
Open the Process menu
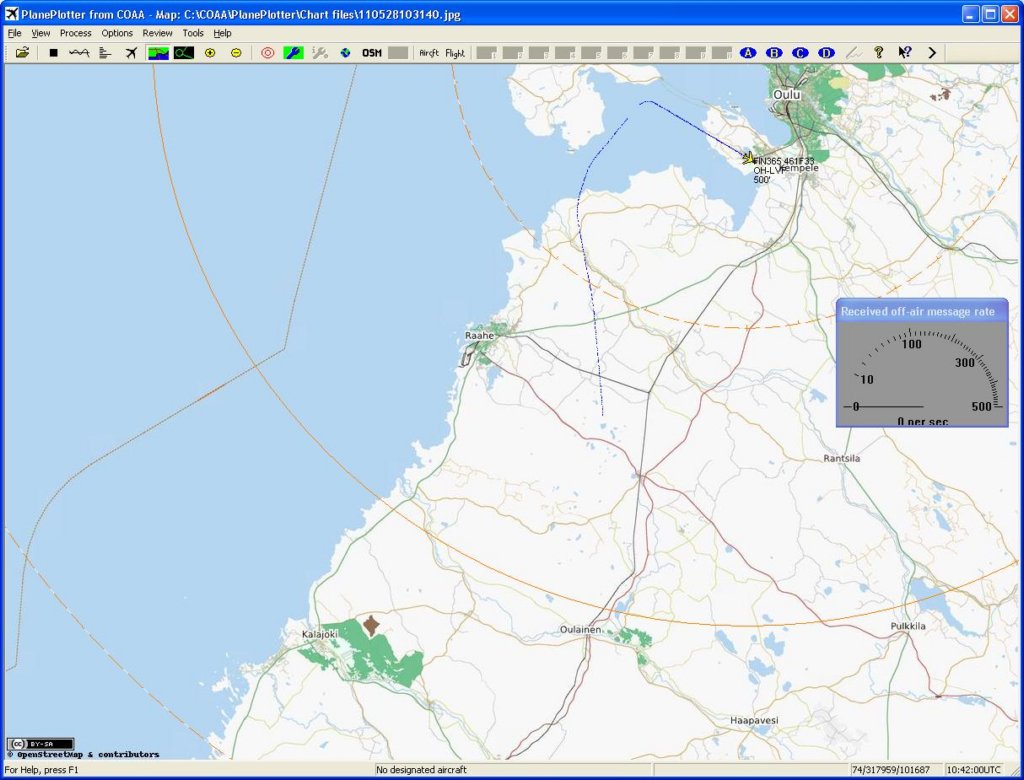pos(75,33)
